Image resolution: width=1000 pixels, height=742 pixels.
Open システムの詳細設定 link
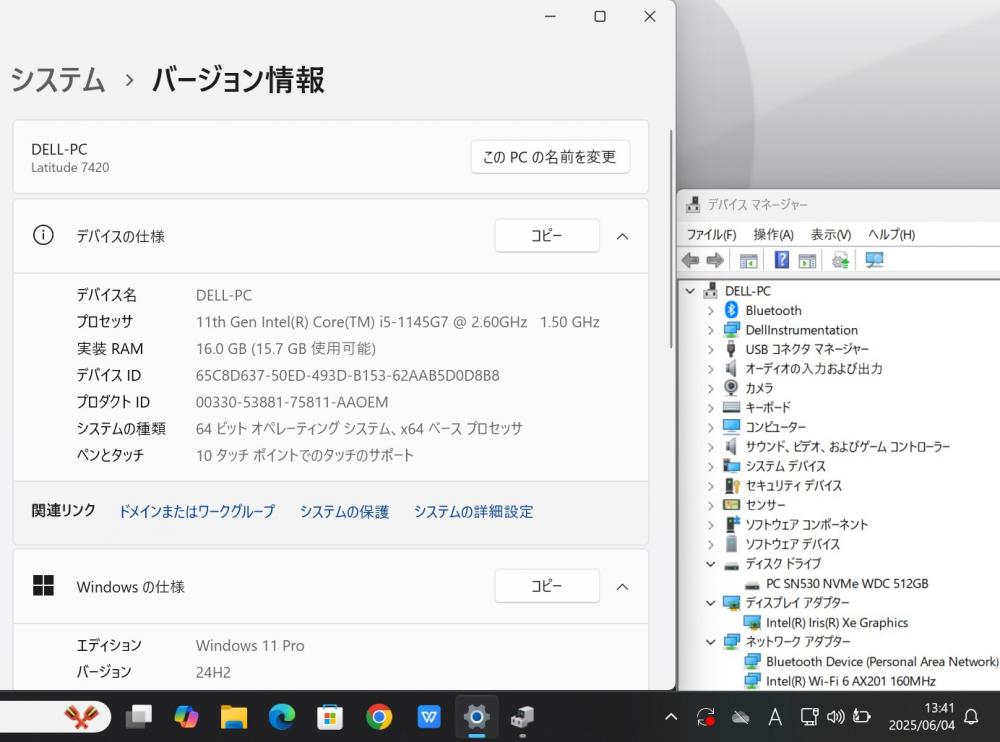coord(473,512)
